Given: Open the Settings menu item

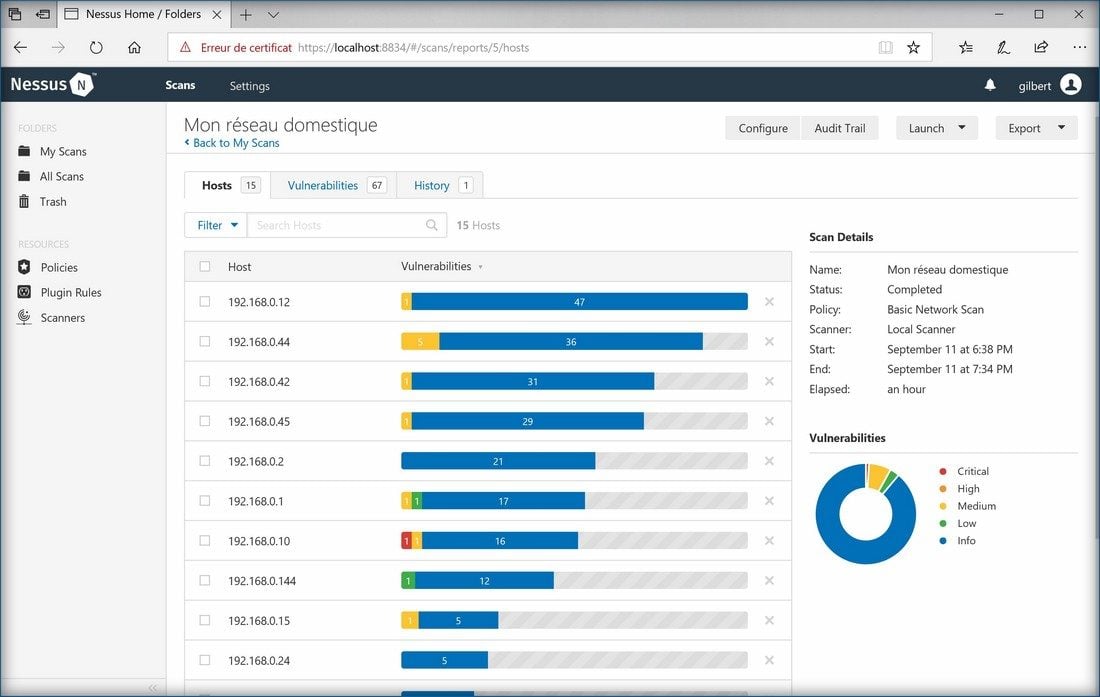Looking at the screenshot, I should [x=249, y=86].
